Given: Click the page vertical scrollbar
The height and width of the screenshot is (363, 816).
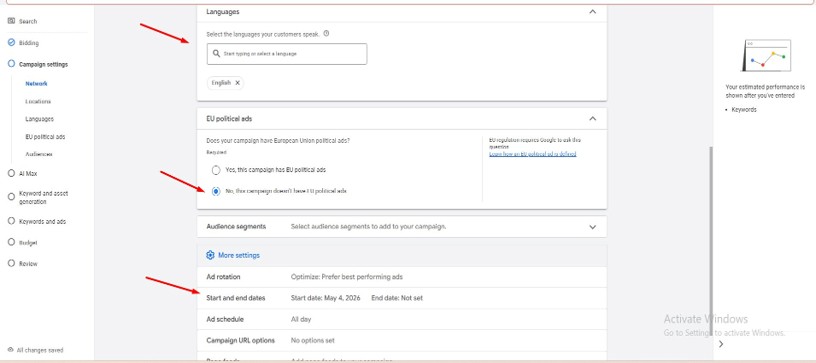Looking at the screenshot, I should pyautogui.click(x=710, y=240).
